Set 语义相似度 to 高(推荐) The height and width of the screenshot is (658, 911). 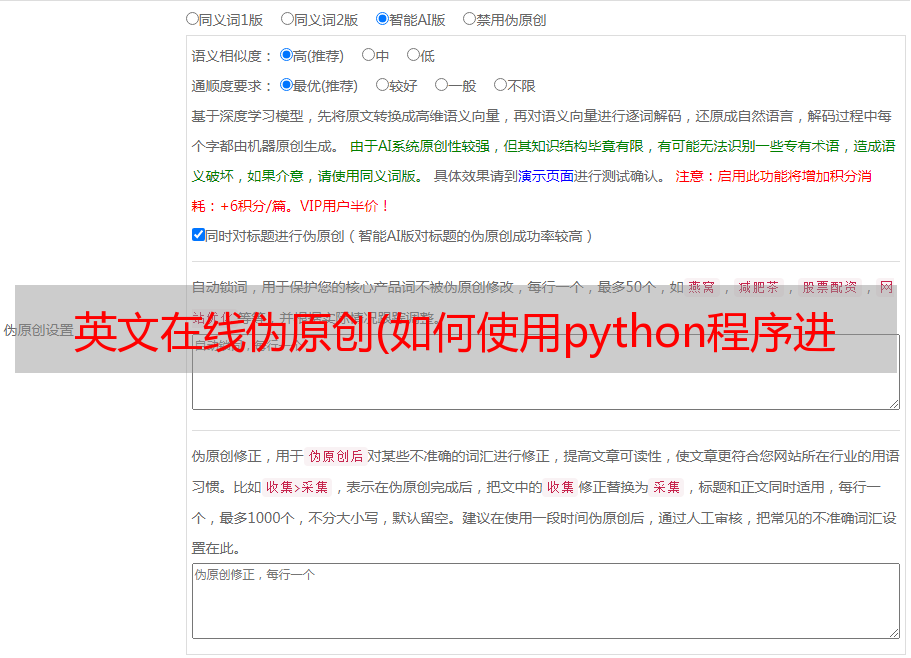[x=286, y=55]
